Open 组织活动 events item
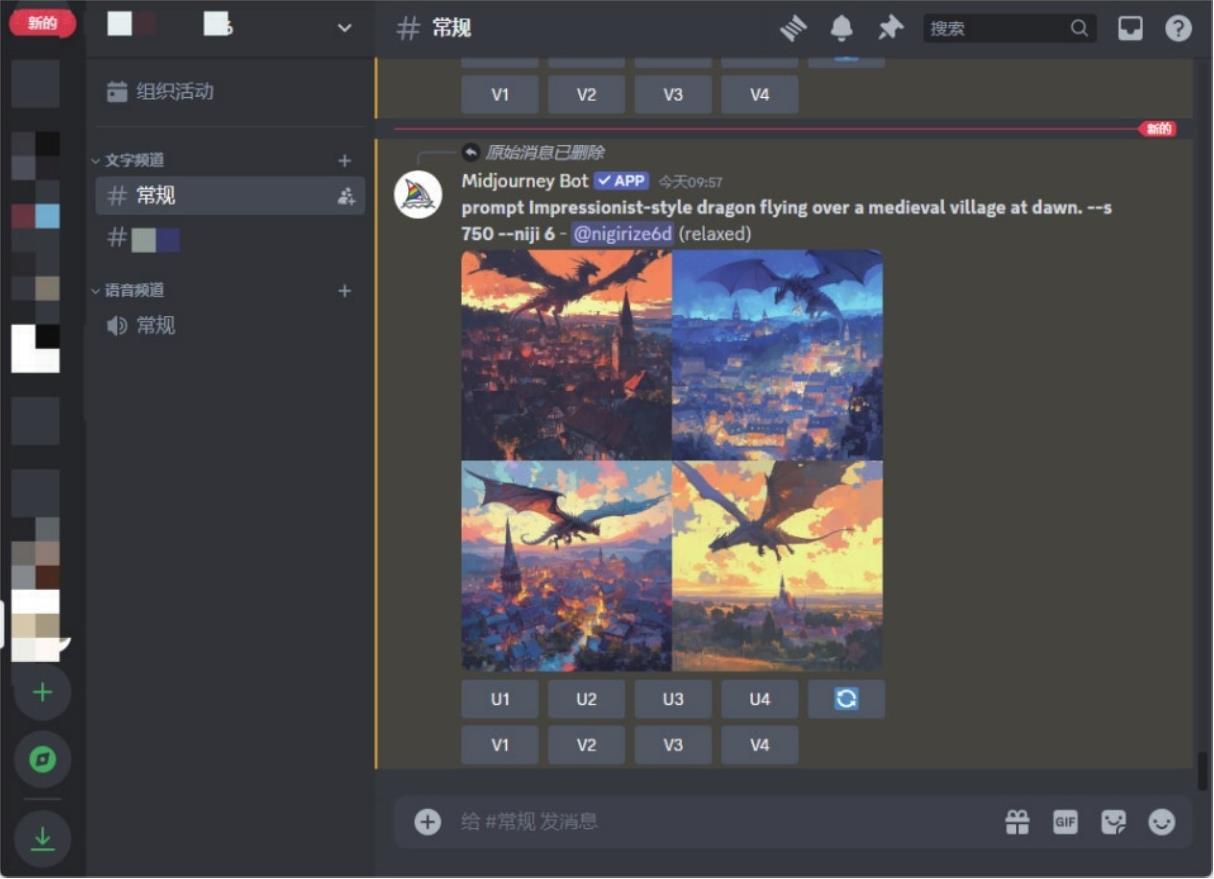 174,92
